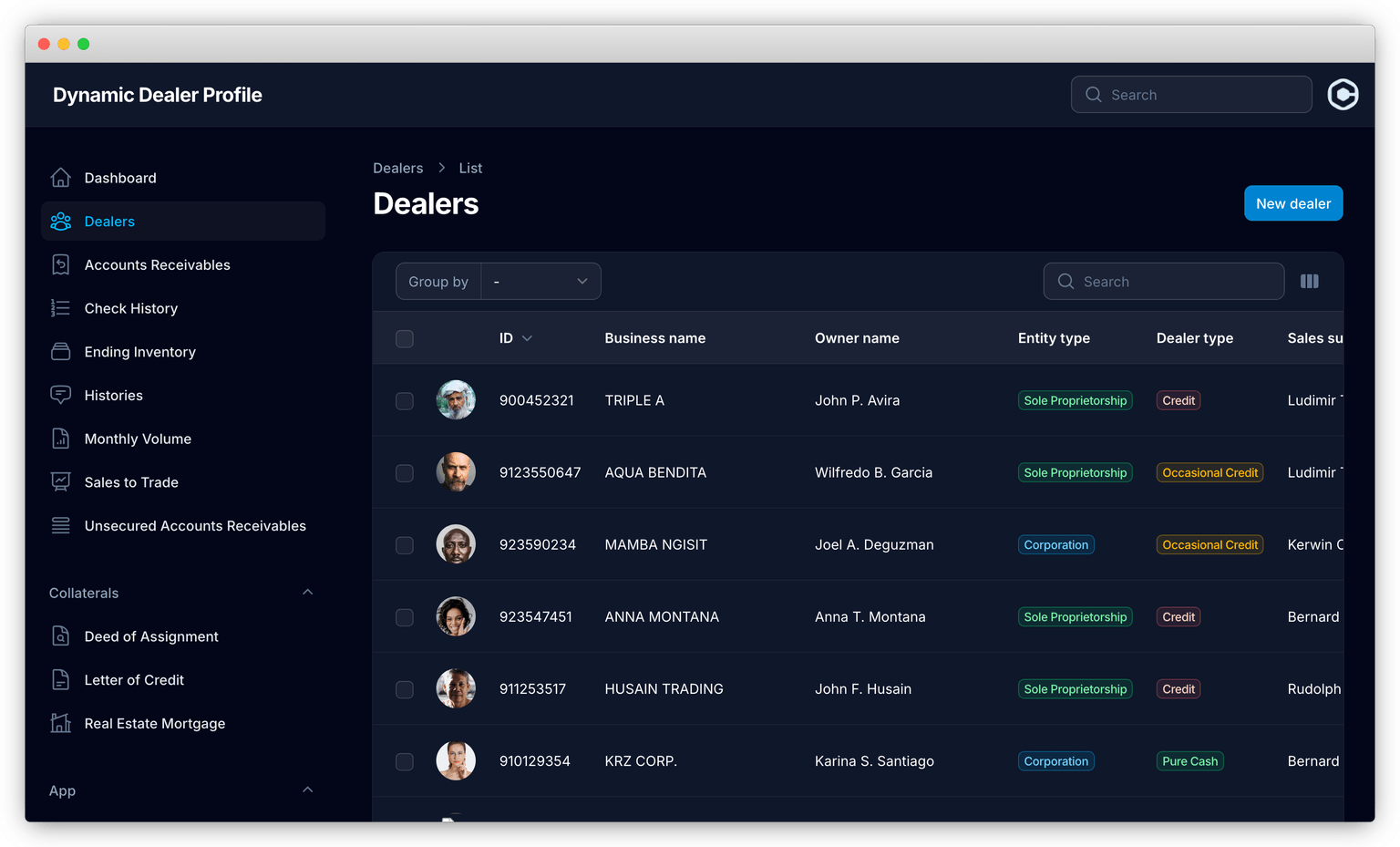The image size is (1400, 847).
Task: Select the checkbox for TRIPLE A row
Action: pos(404,400)
